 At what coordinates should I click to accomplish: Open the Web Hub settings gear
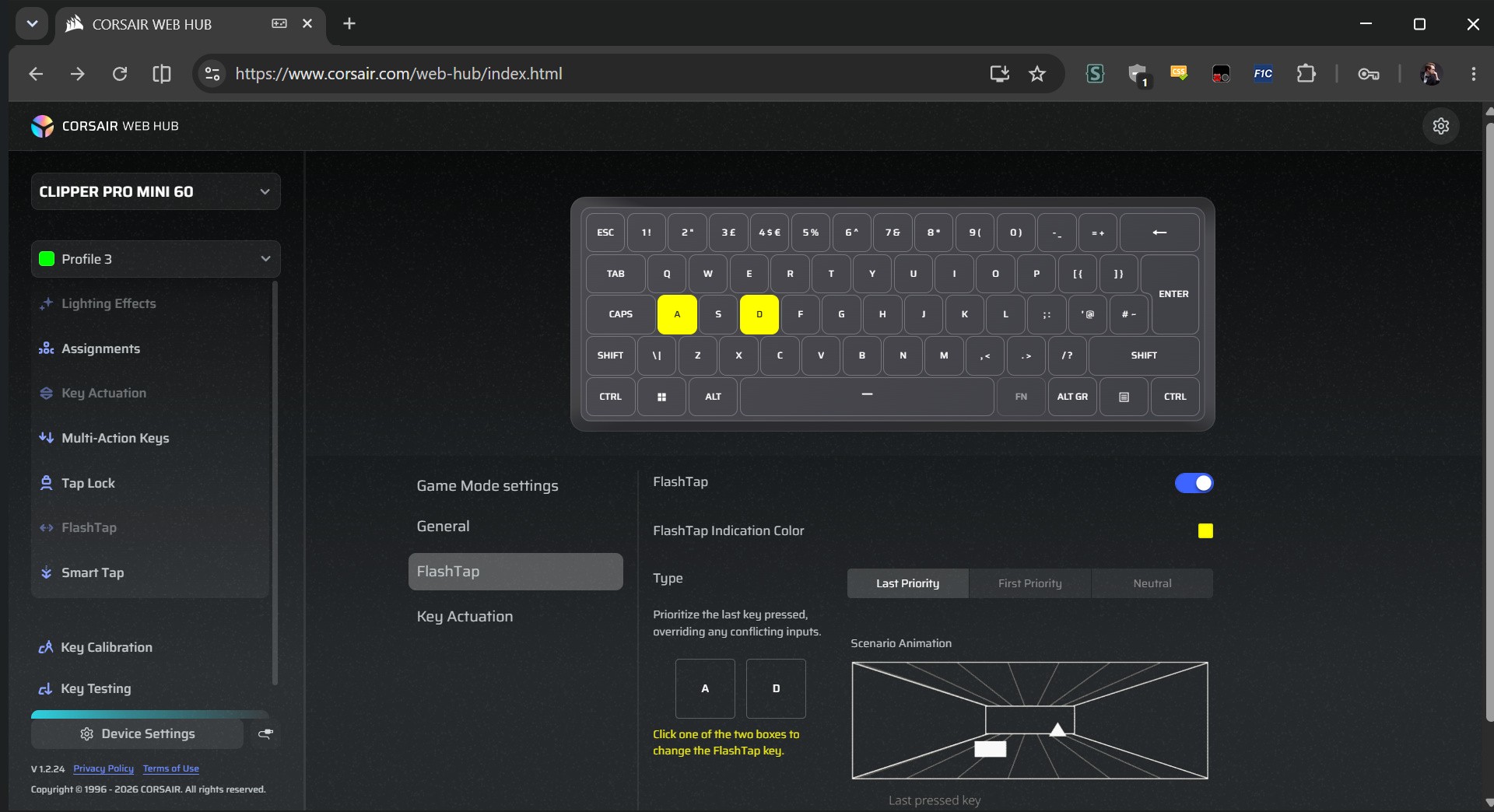click(1440, 126)
